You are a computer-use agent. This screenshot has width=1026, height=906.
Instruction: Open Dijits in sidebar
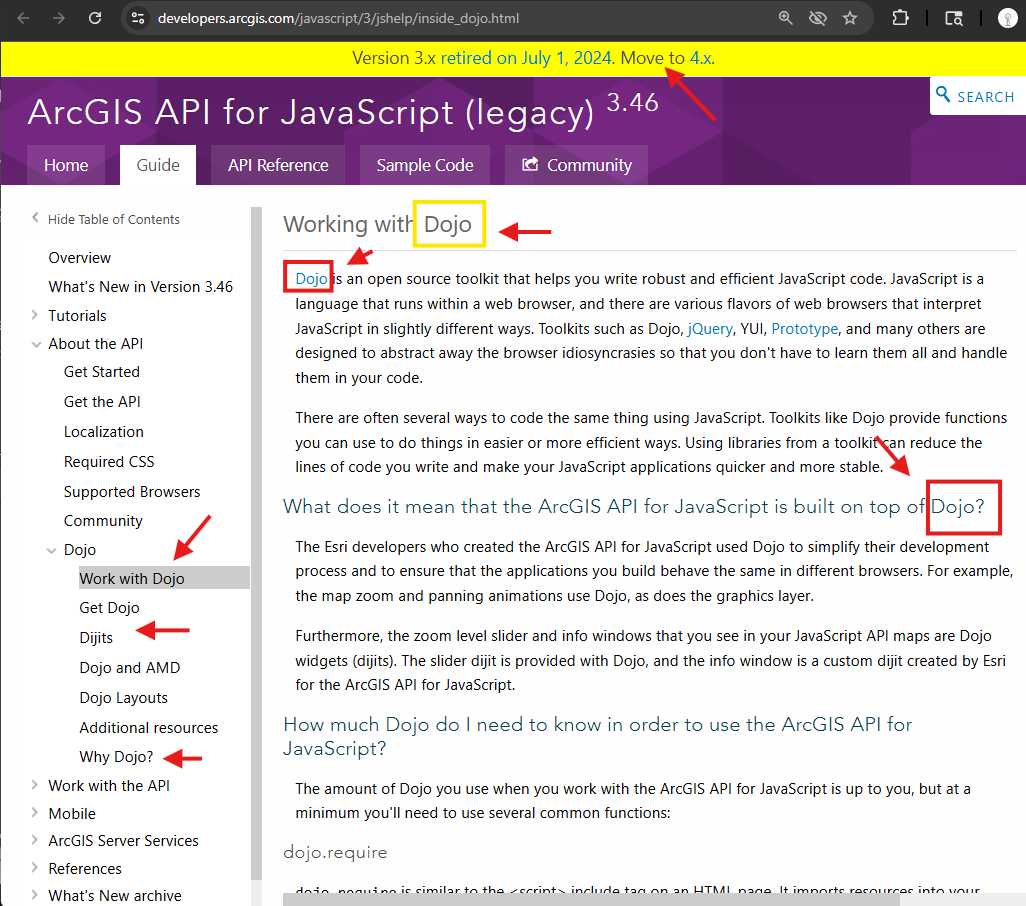[96, 638]
